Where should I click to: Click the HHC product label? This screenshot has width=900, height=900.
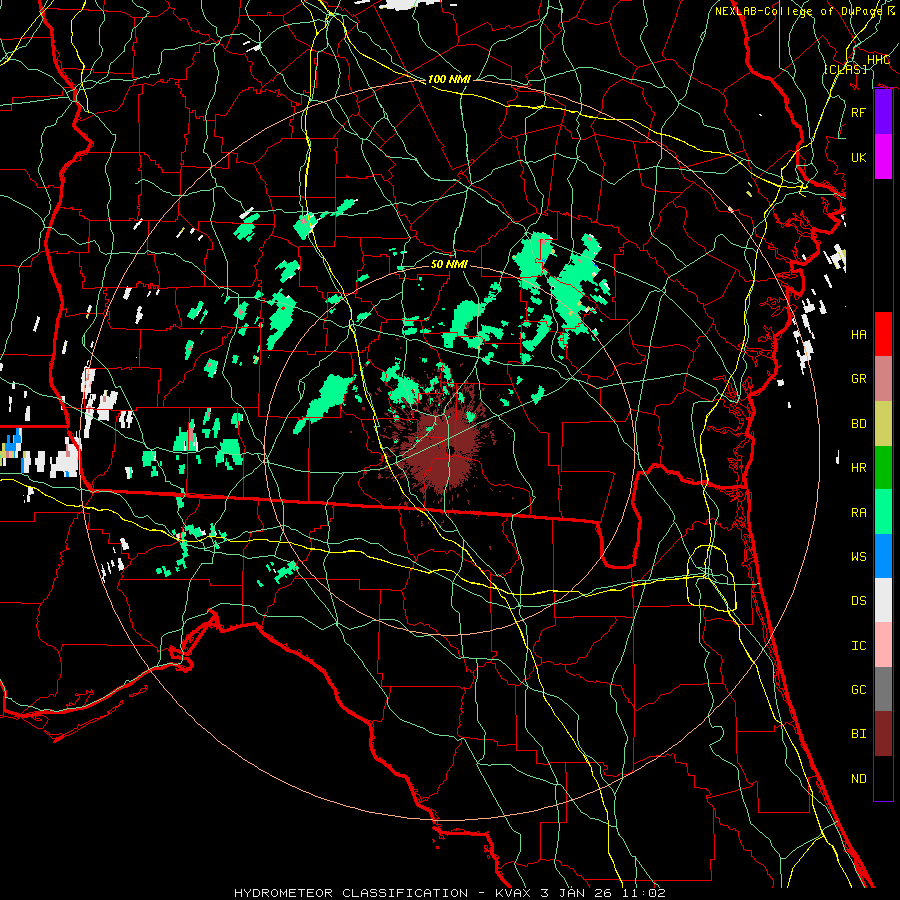(x=878, y=60)
